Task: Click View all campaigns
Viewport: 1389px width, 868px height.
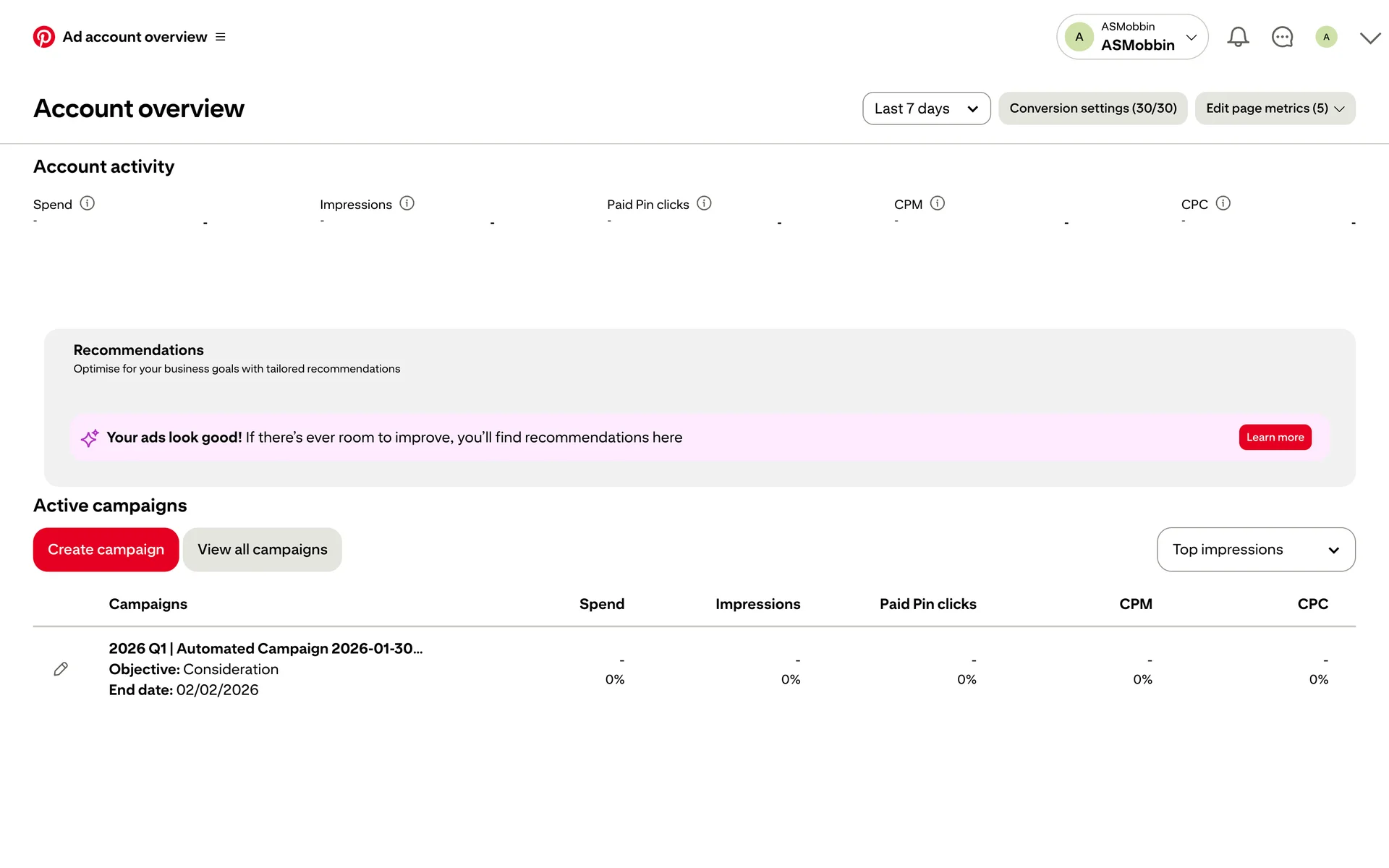Action: [x=262, y=550]
